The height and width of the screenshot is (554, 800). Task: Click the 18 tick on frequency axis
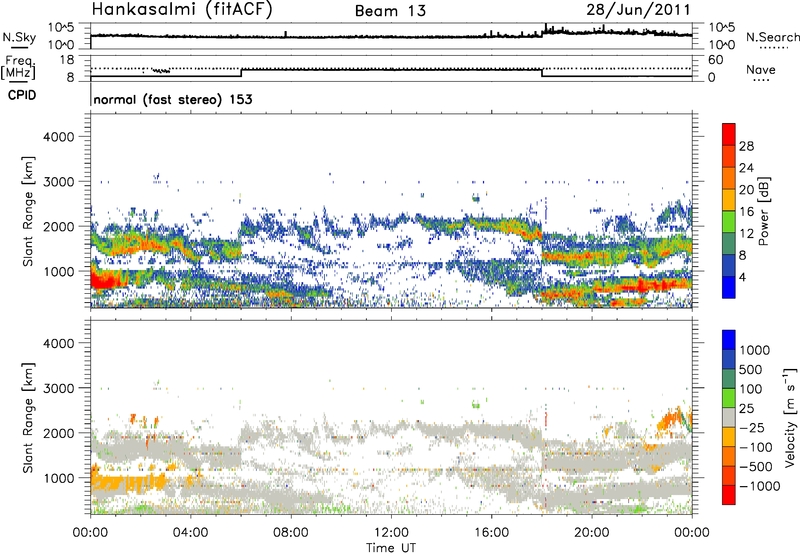[67, 60]
